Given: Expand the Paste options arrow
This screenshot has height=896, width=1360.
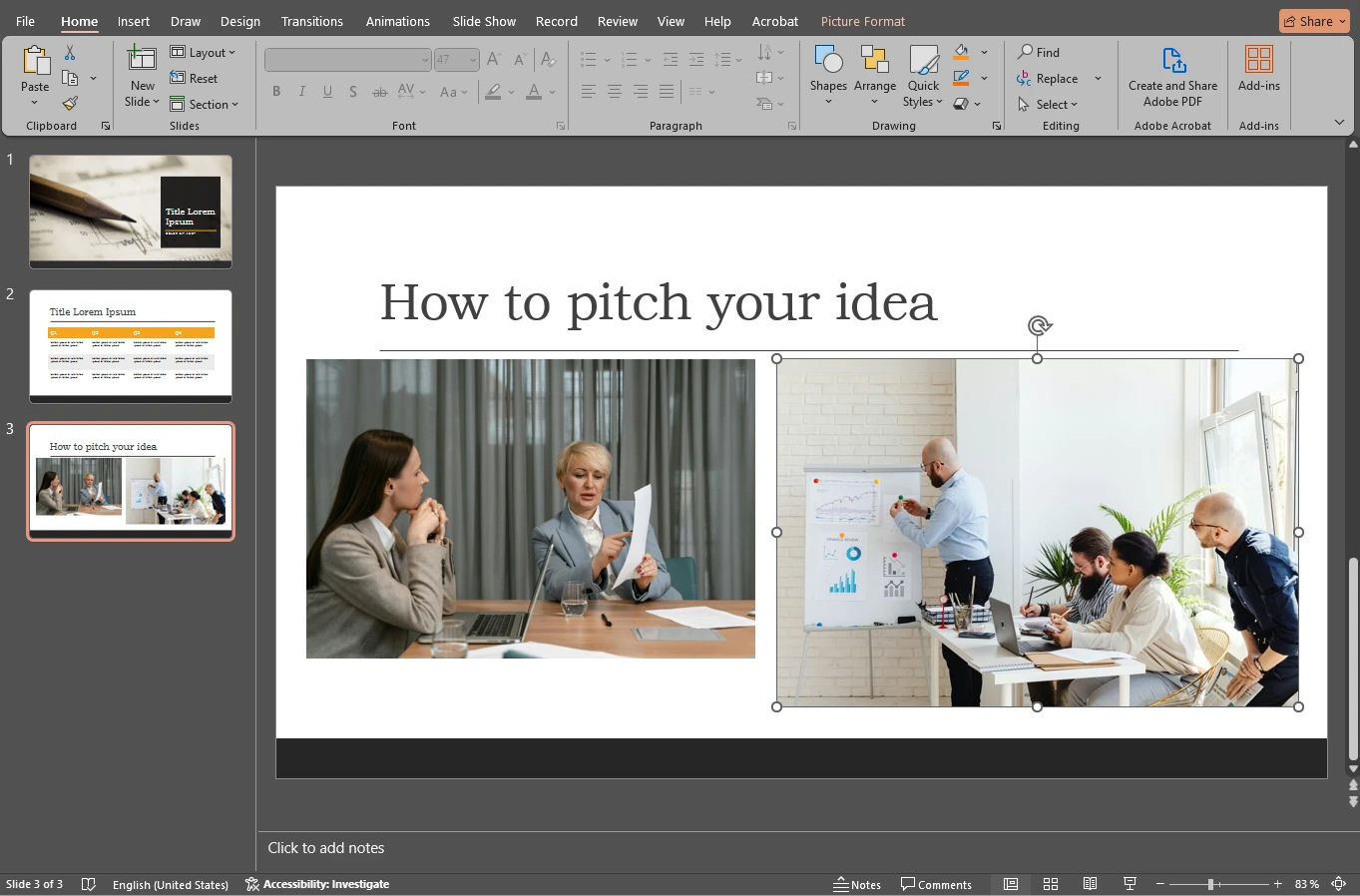Looking at the screenshot, I should tap(35, 102).
